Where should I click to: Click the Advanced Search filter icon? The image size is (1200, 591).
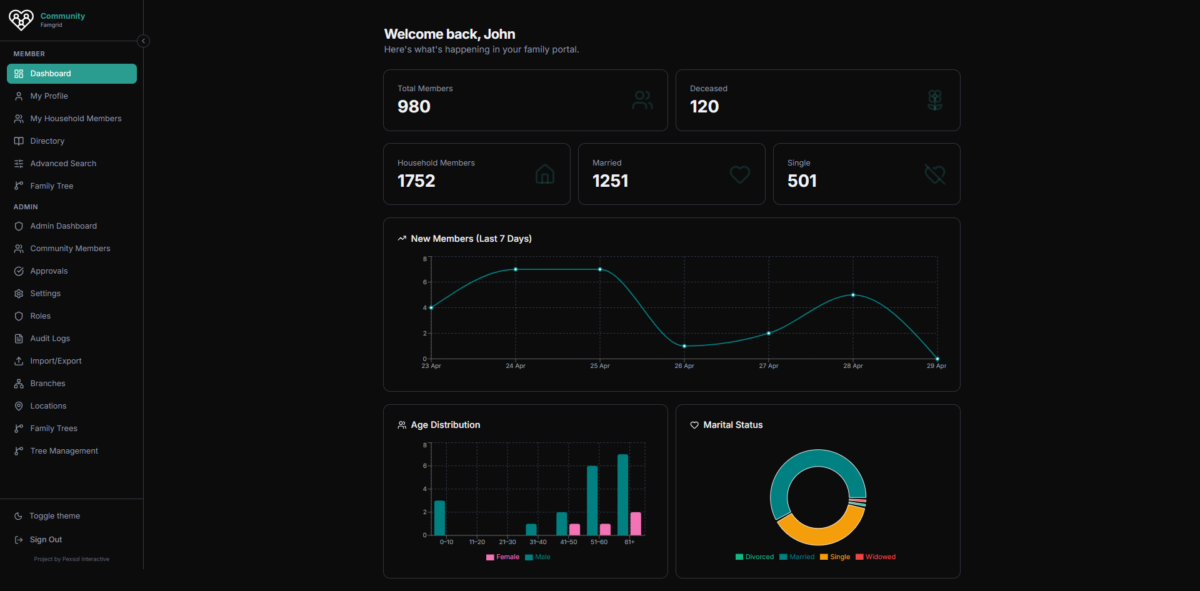point(19,164)
